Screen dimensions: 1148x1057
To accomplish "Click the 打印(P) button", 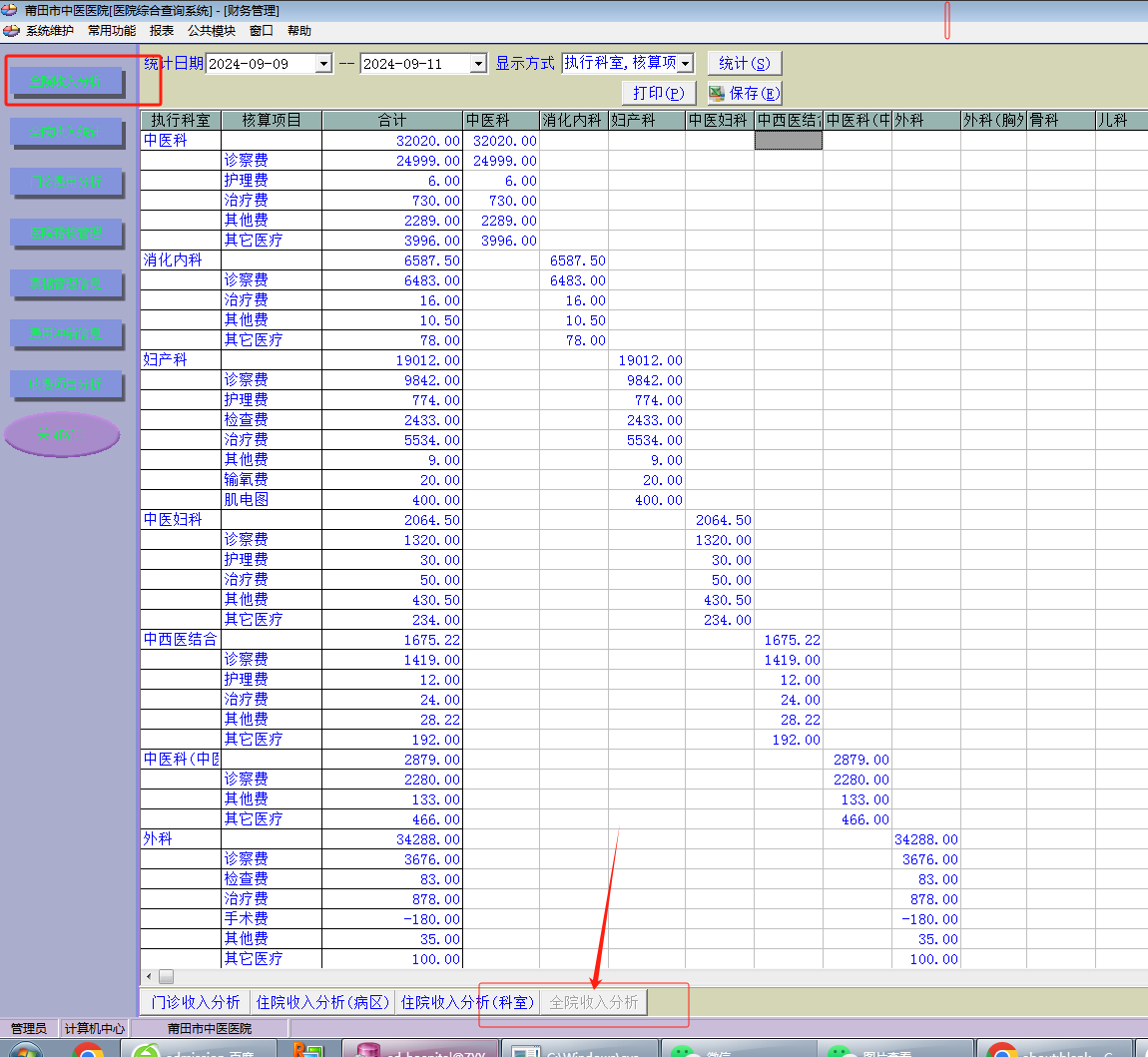I will pos(659,93).
